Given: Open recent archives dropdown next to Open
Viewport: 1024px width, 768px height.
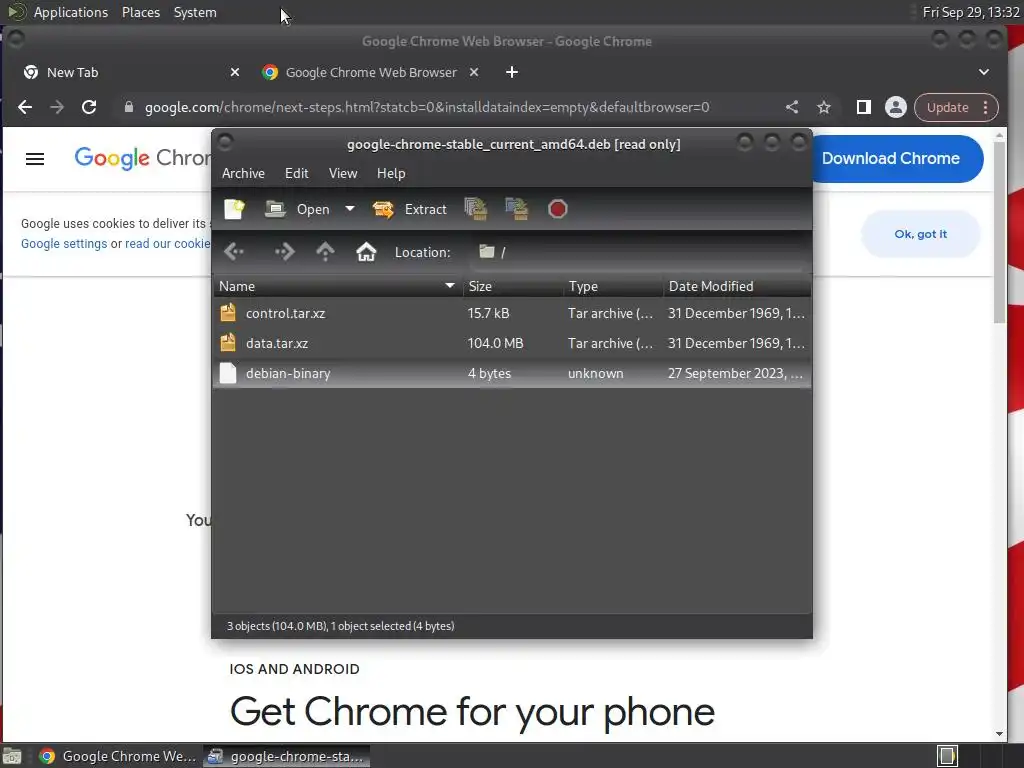Looking at the screenshot, I should coord(350,209).
